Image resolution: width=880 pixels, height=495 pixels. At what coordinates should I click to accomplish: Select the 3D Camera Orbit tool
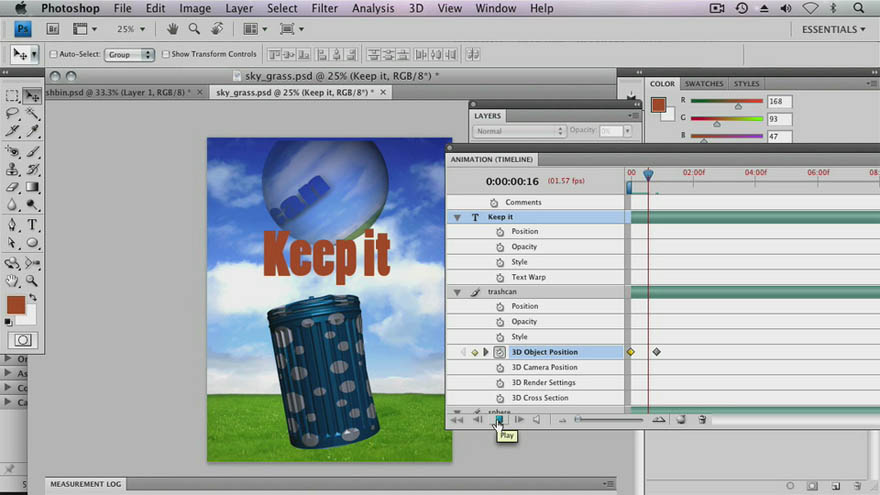(x=32, y=262)
